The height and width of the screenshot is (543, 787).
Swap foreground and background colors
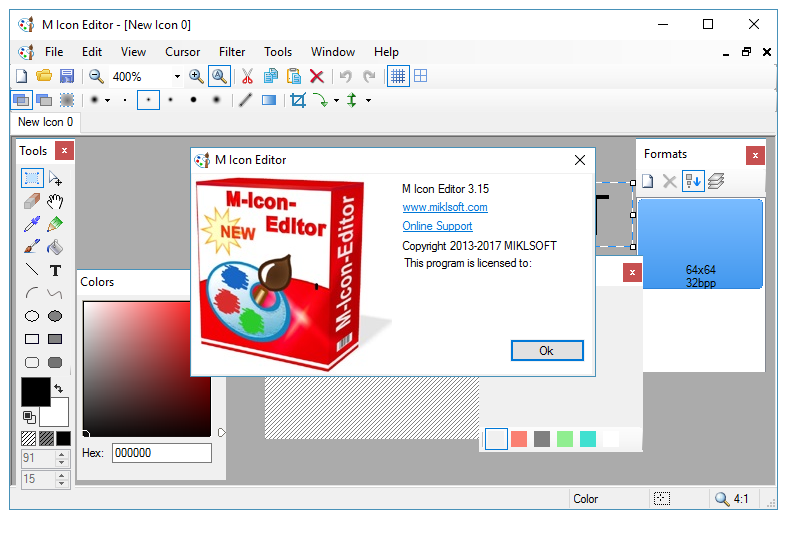pyautogui.click(x=59, y=388)
